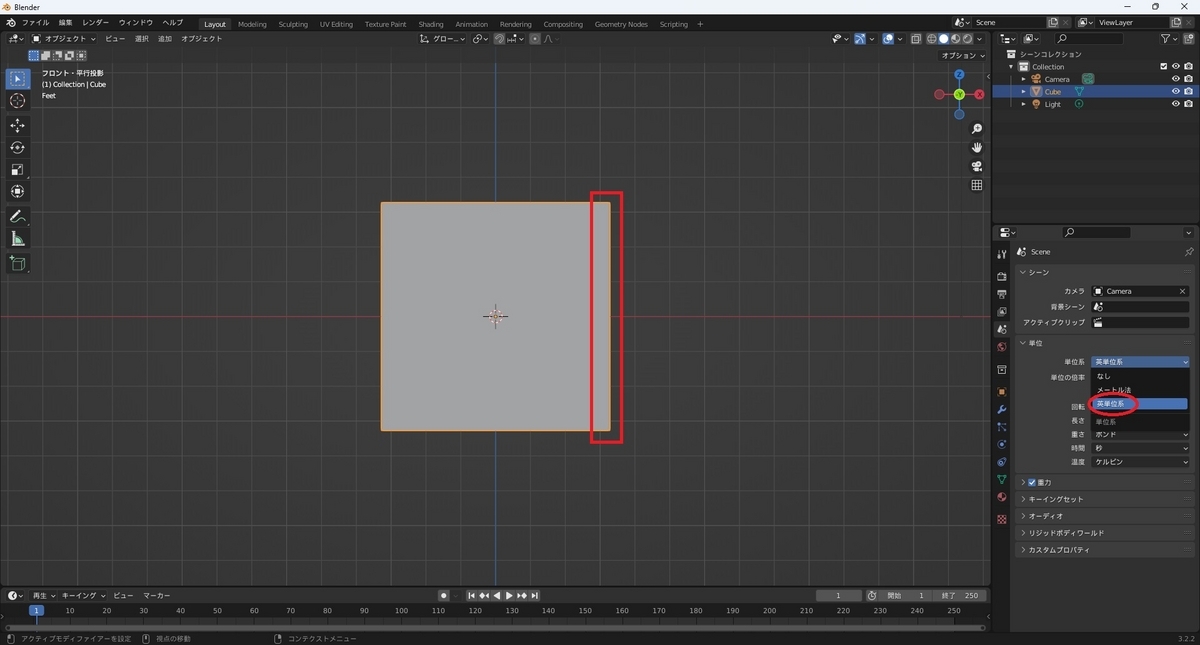Open the 重さ ポンド mass unit dropdown

click(1141, 434)
